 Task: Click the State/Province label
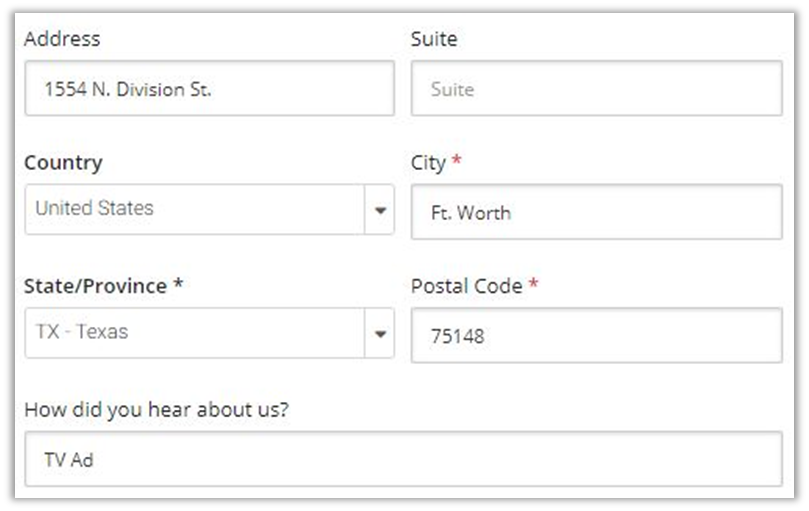(95, 286)
